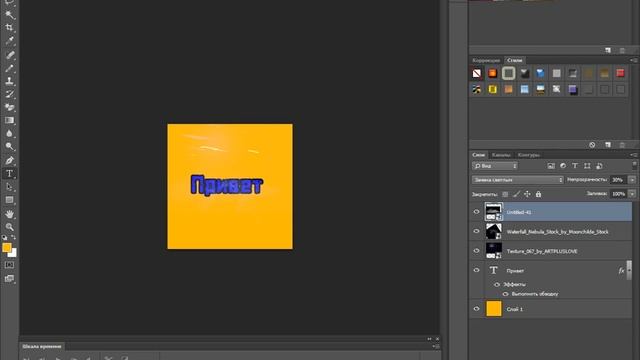
Task: Toggle lock all for the layer
Action: 538,194
